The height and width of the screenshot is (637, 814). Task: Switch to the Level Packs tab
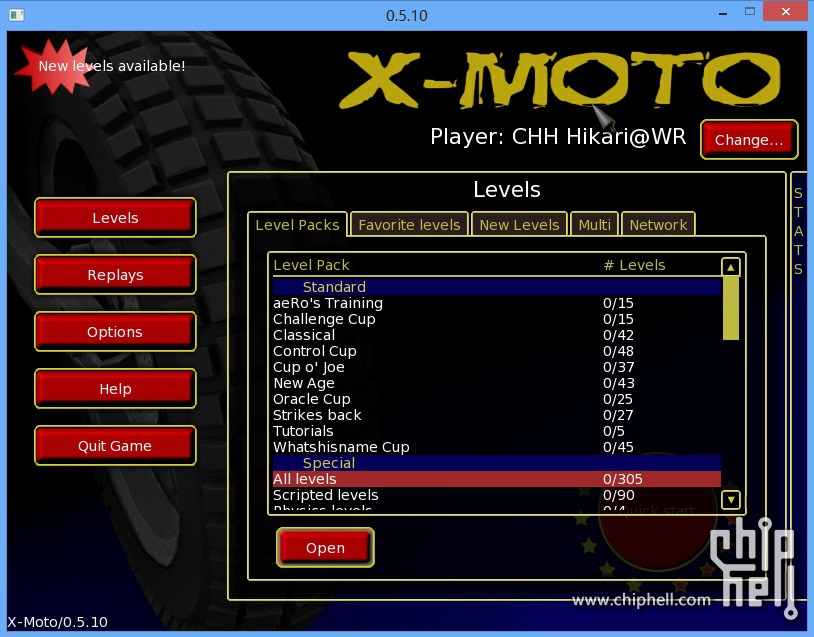[297, 225]
